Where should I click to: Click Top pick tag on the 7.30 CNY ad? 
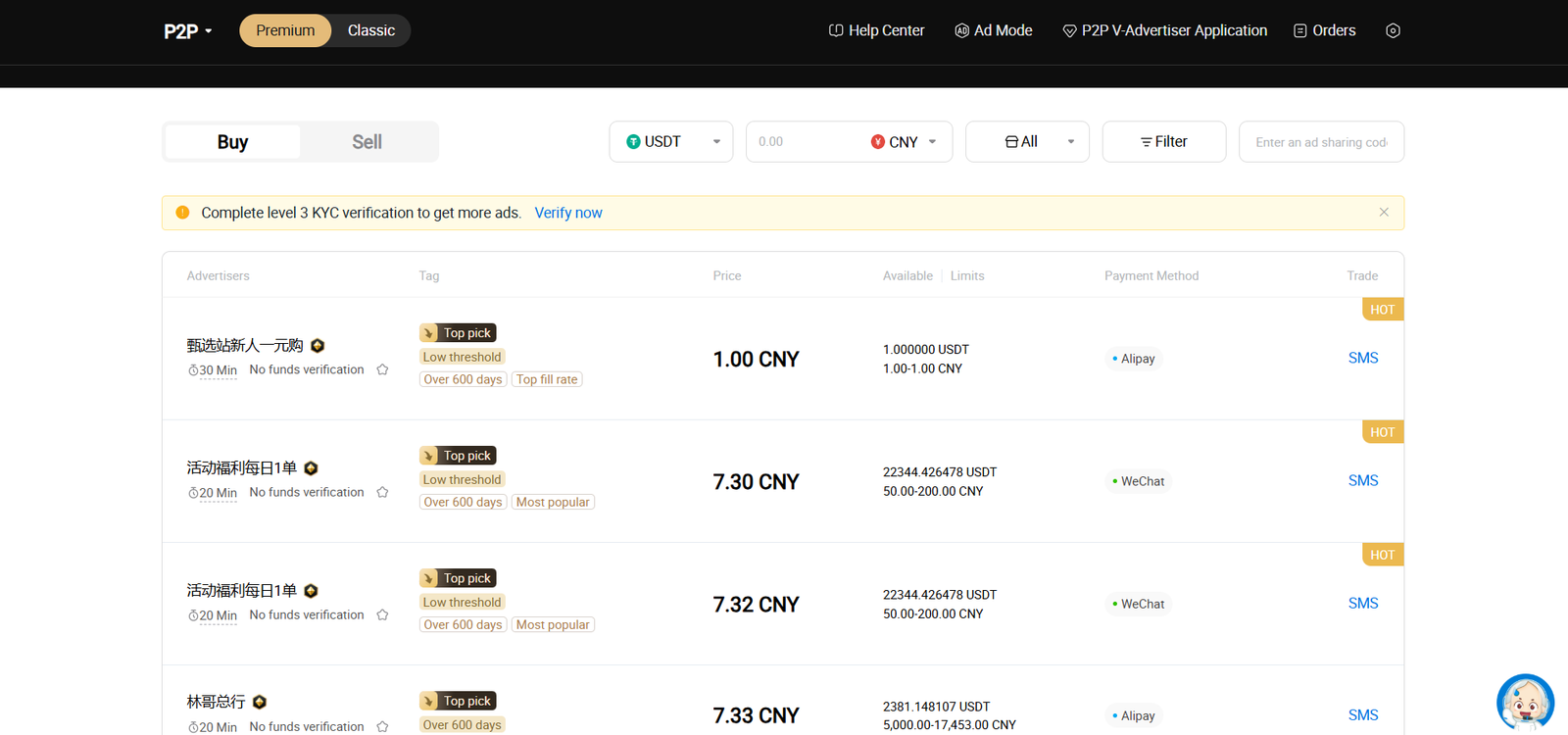pyautogui.click(x=458, y=456)
